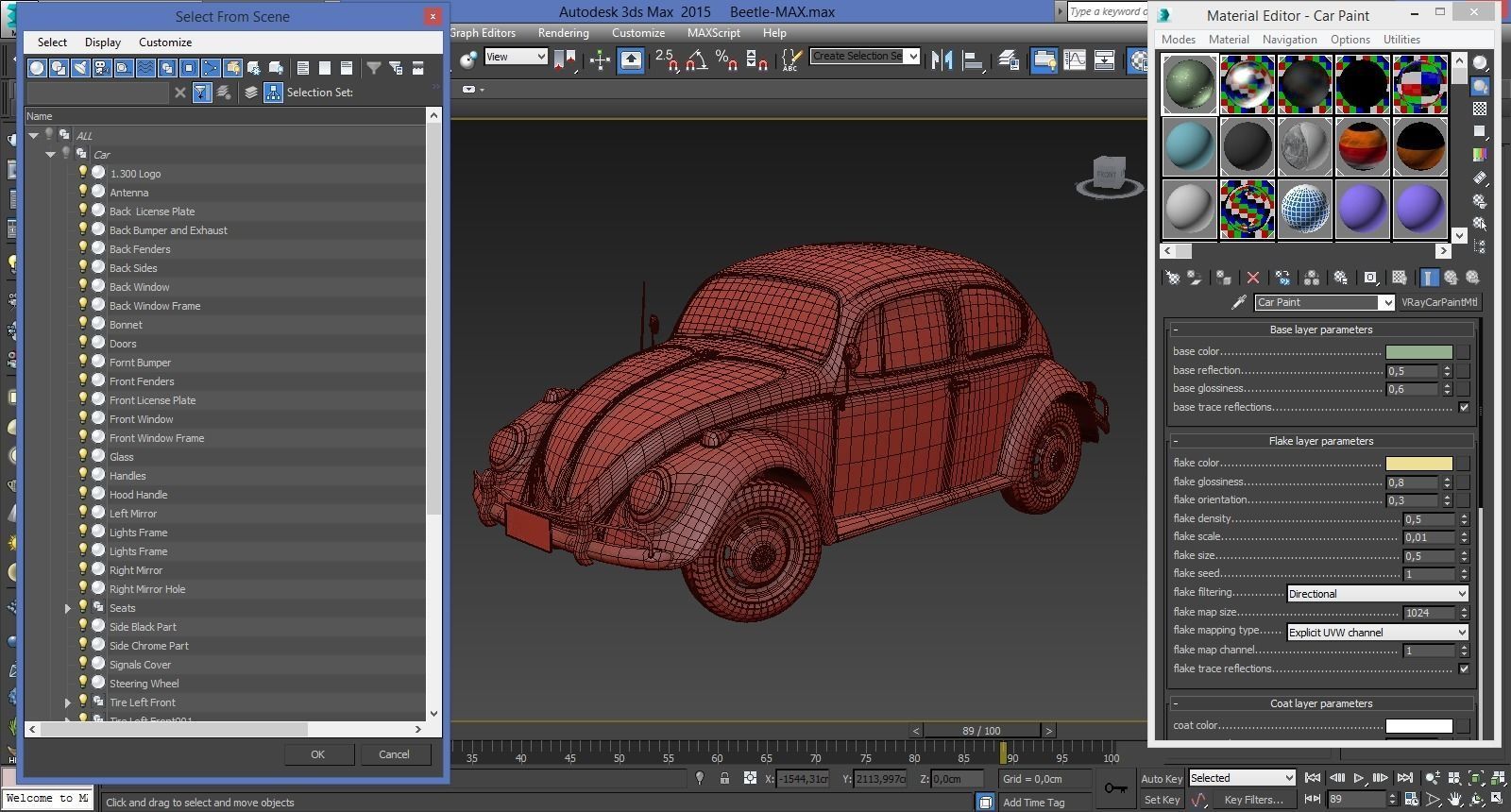
Task: Toggle Display Lights filter icon
Action: click(x=80, y=68)
